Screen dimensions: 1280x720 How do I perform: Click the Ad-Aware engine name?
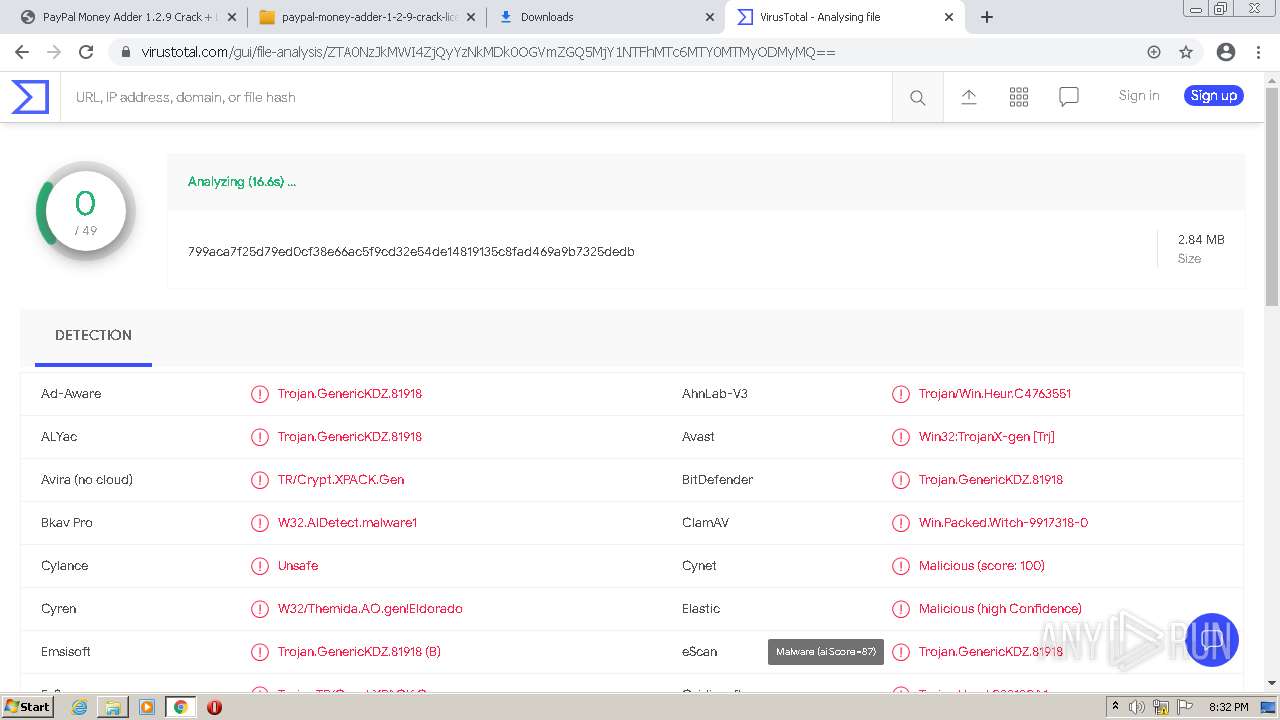[x=71, y=393]
